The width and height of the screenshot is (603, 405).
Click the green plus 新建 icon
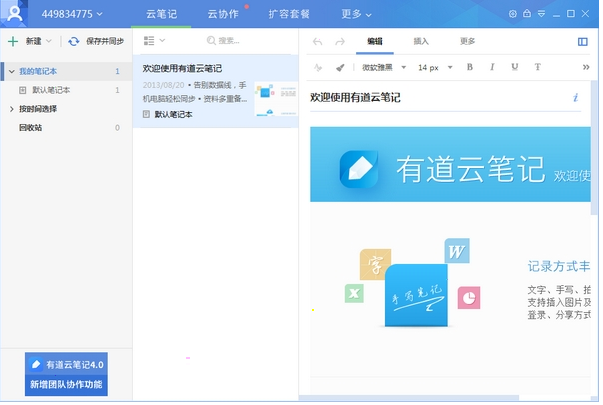click(13, 41)
